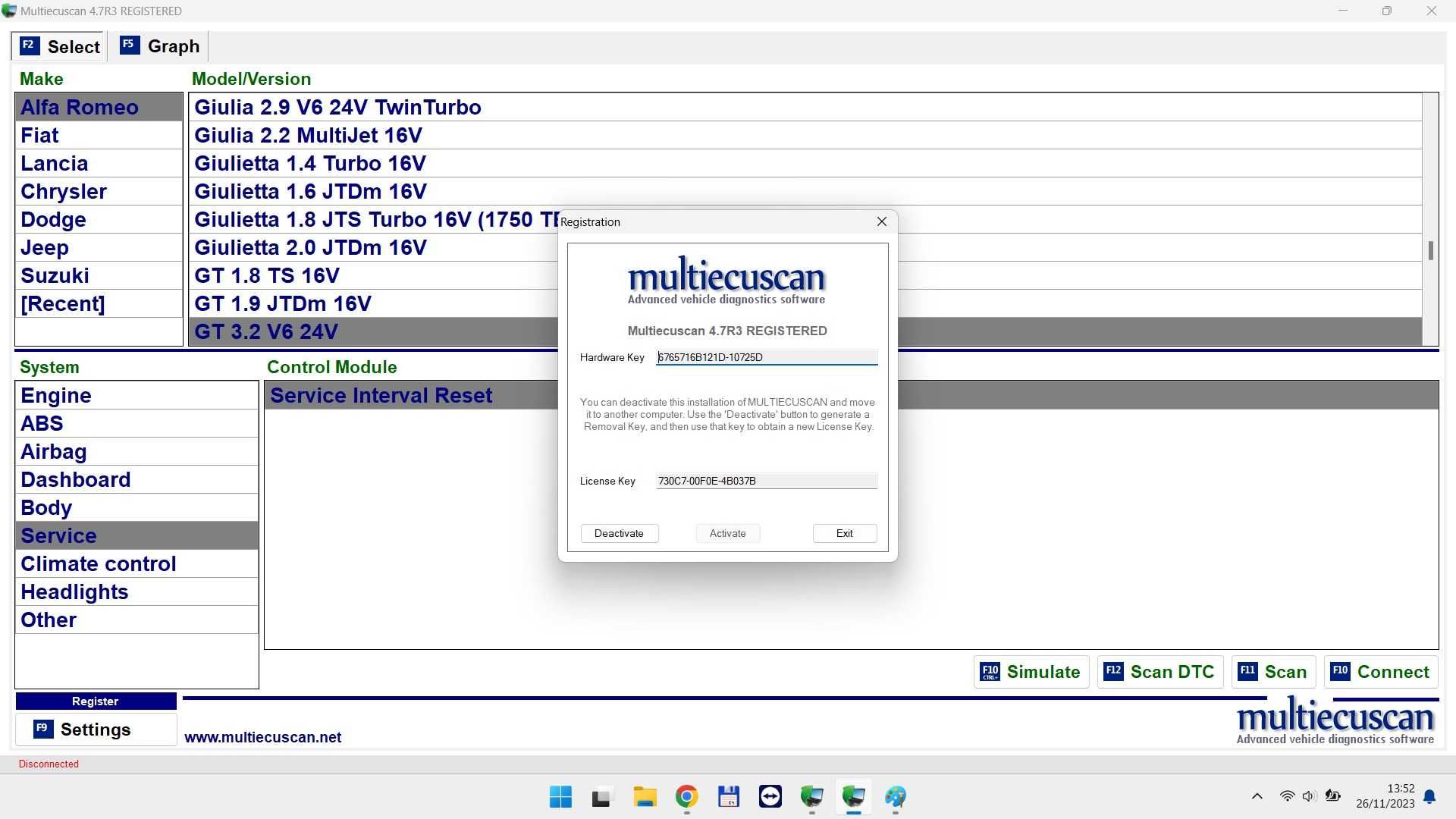Click the active Multiecuscan taskbar icon
The image size is (1456, 819).
pyautogui.click(x=854, y=797)
